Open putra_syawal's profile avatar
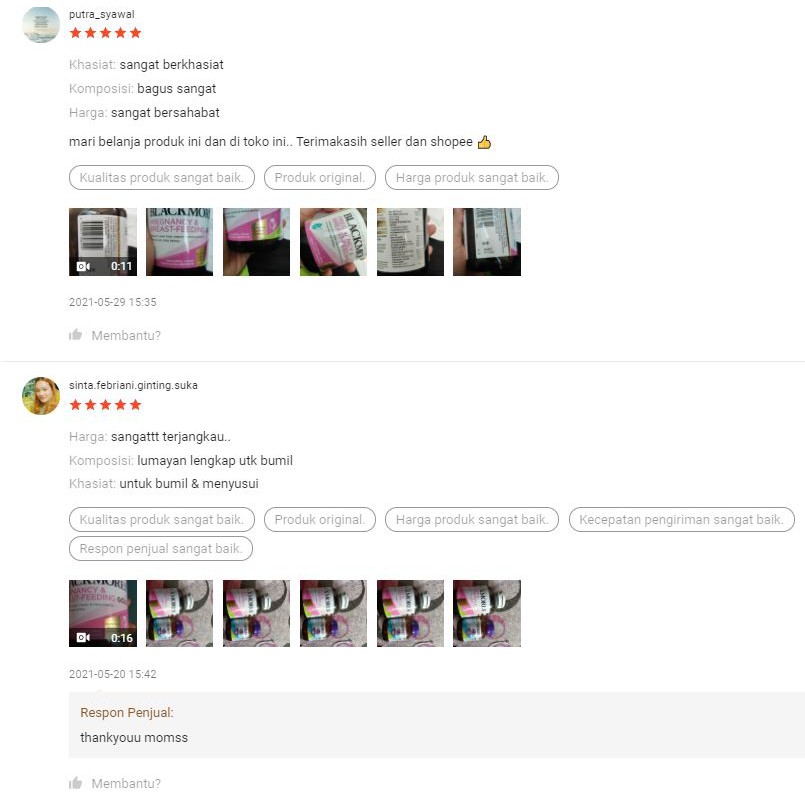The image size is (805, 805). (41, 24)
